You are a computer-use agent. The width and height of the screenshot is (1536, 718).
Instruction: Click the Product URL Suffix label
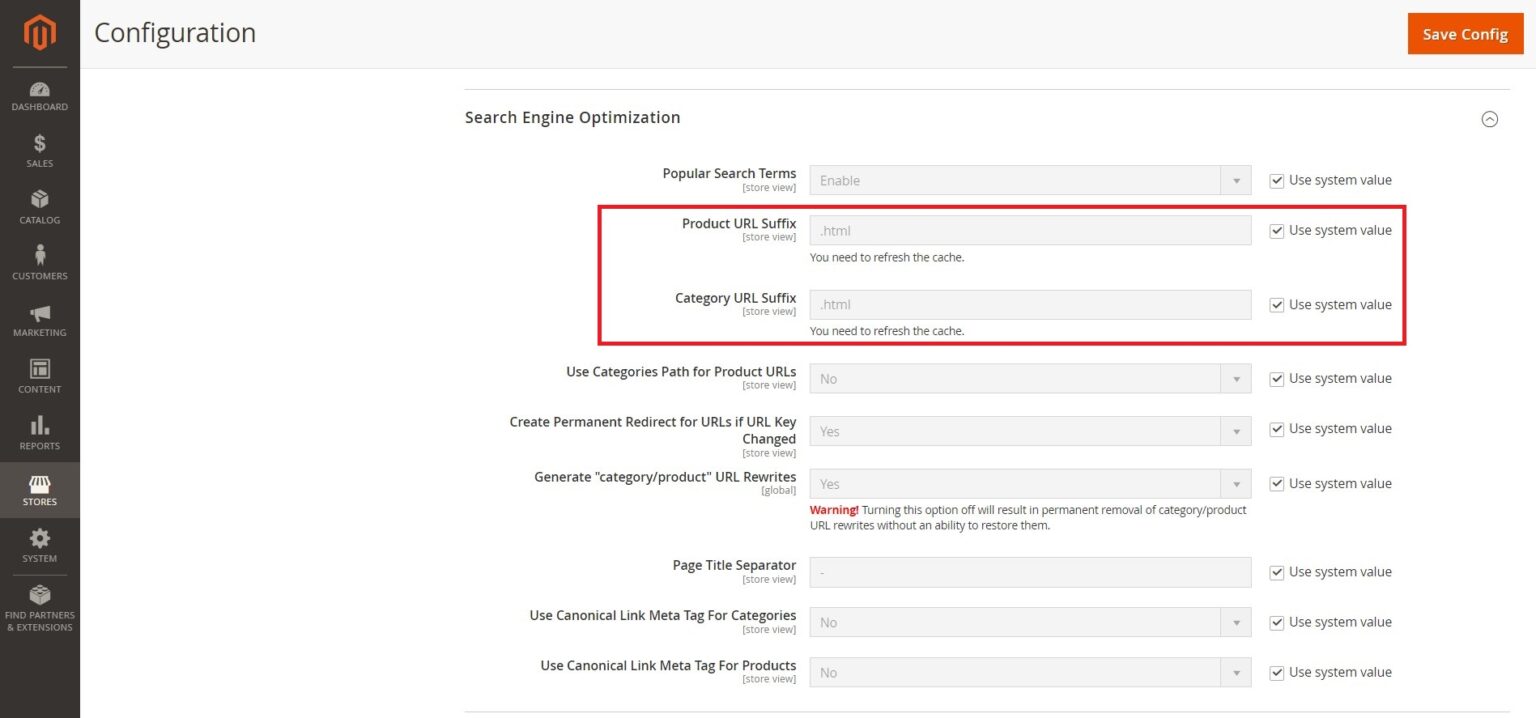coord(739,223)
